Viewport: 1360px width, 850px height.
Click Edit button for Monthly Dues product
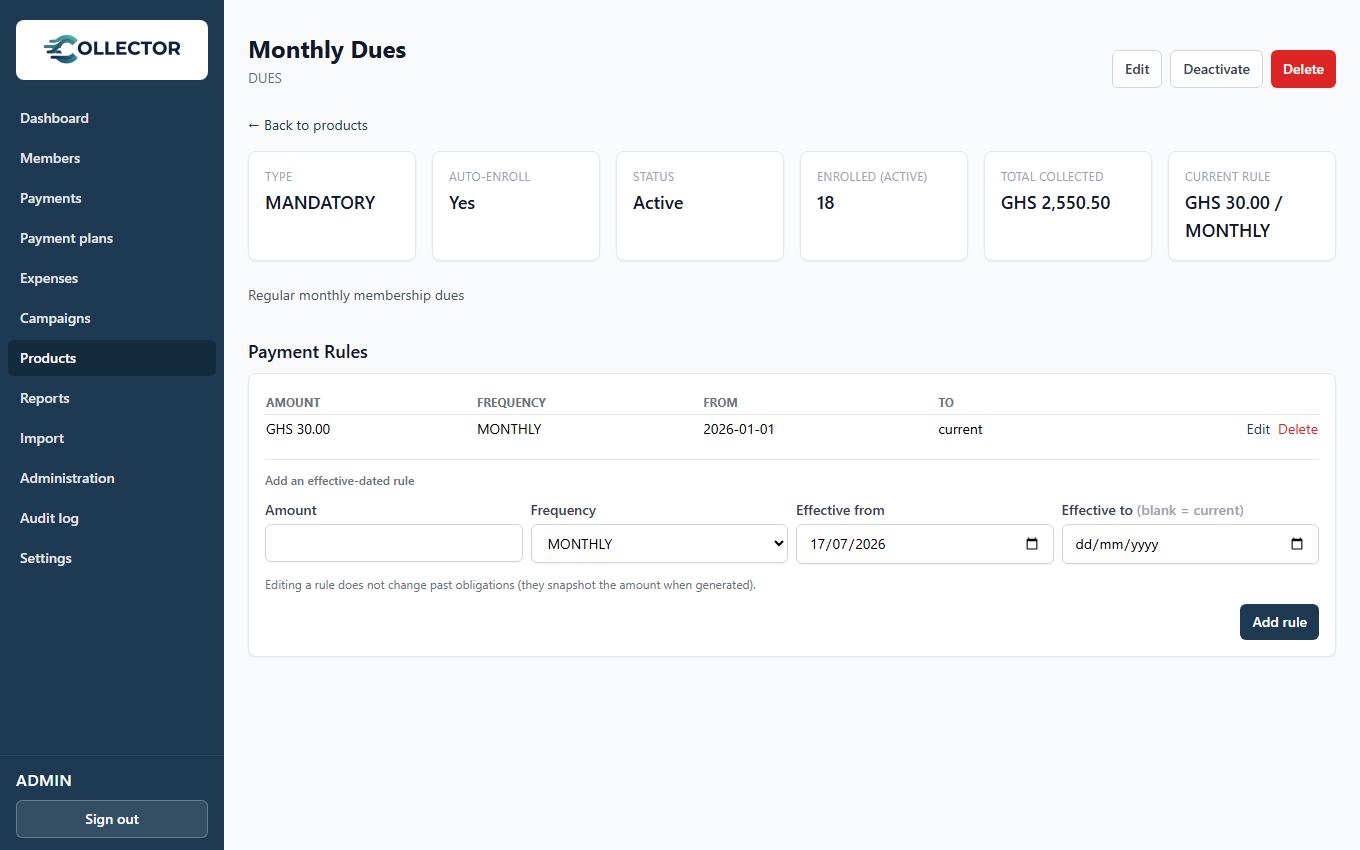pyautogui.click(x=1137, y=69)
